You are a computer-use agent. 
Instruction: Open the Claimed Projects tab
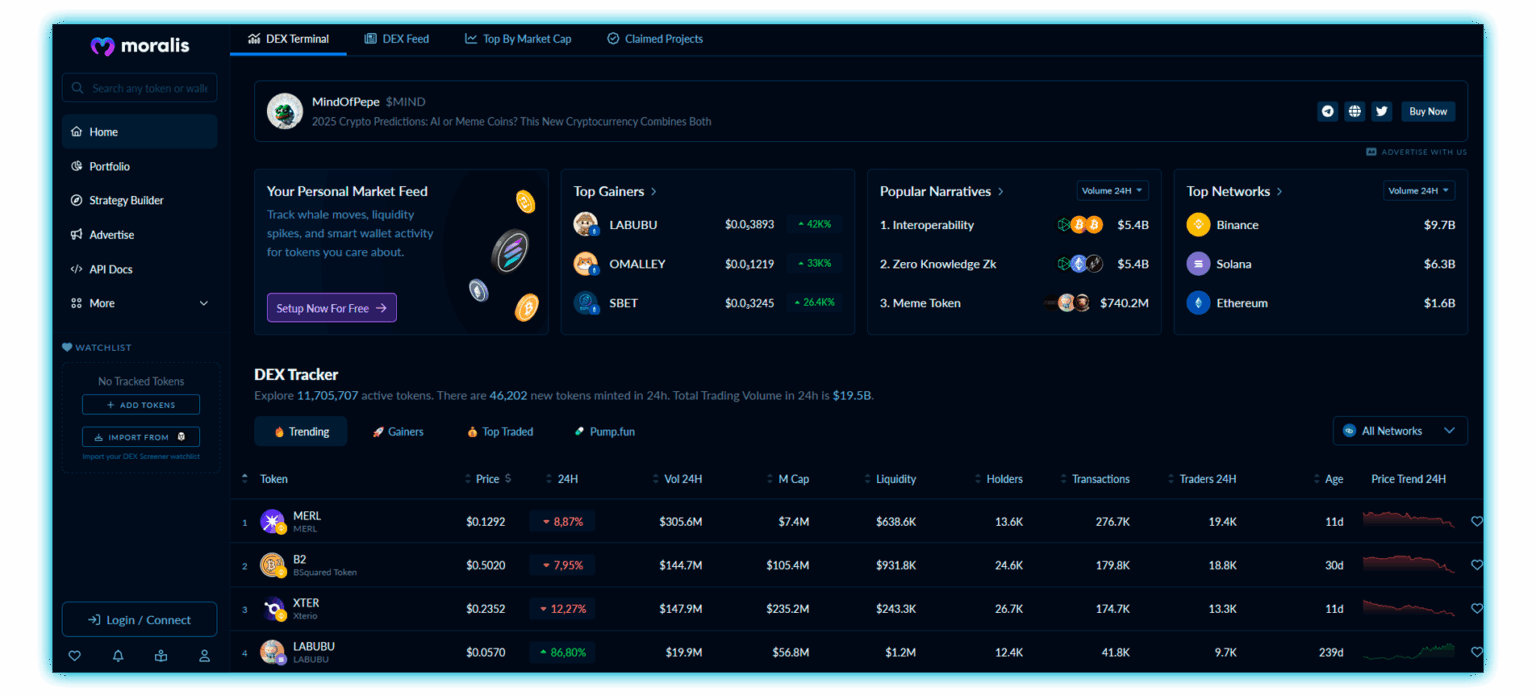(655, 39)
